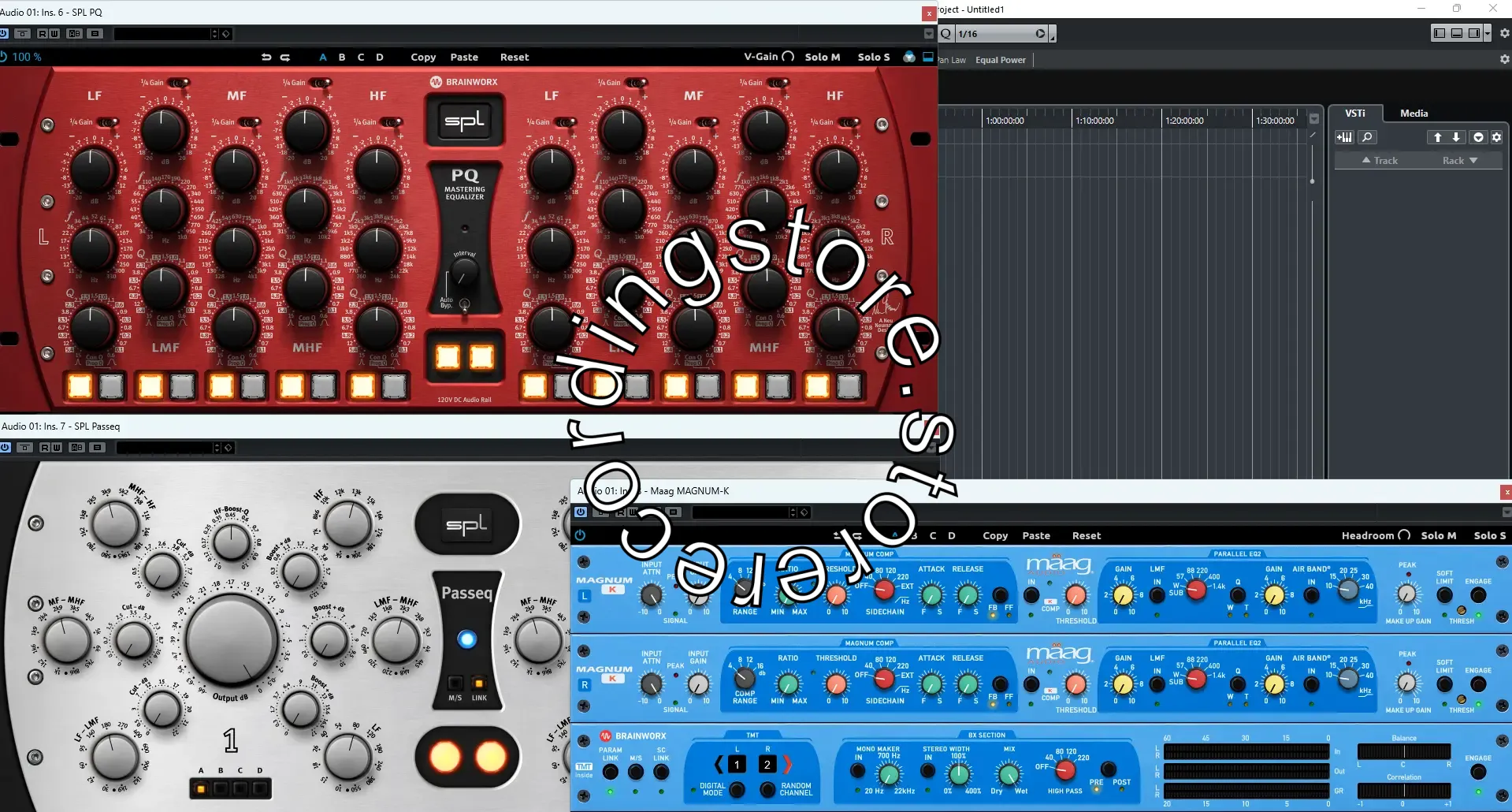Viewport: 1512px width, 812px height.
Task: Select preset slot A on SPL Passeq
Action: (201, 788)
